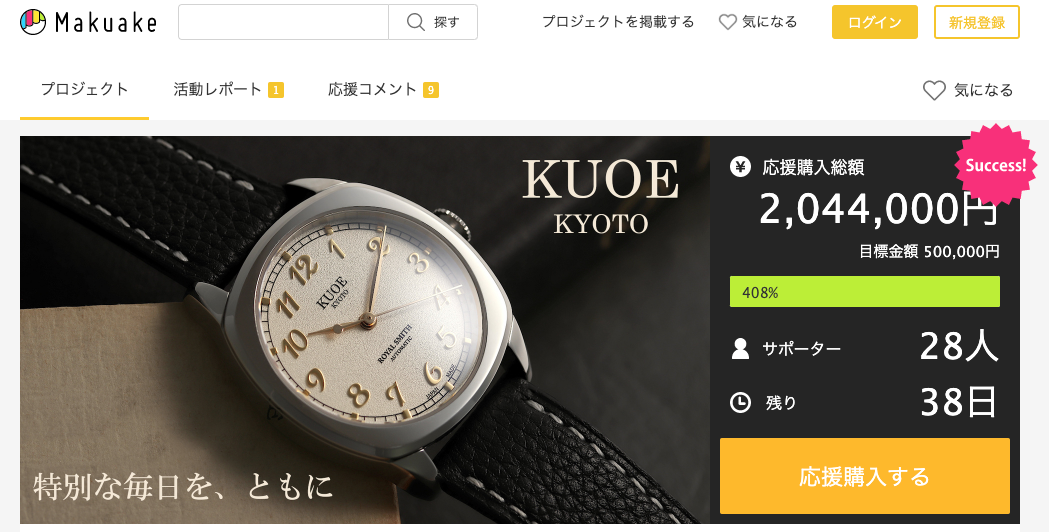Click the supporter person icon

pos(740,348)
